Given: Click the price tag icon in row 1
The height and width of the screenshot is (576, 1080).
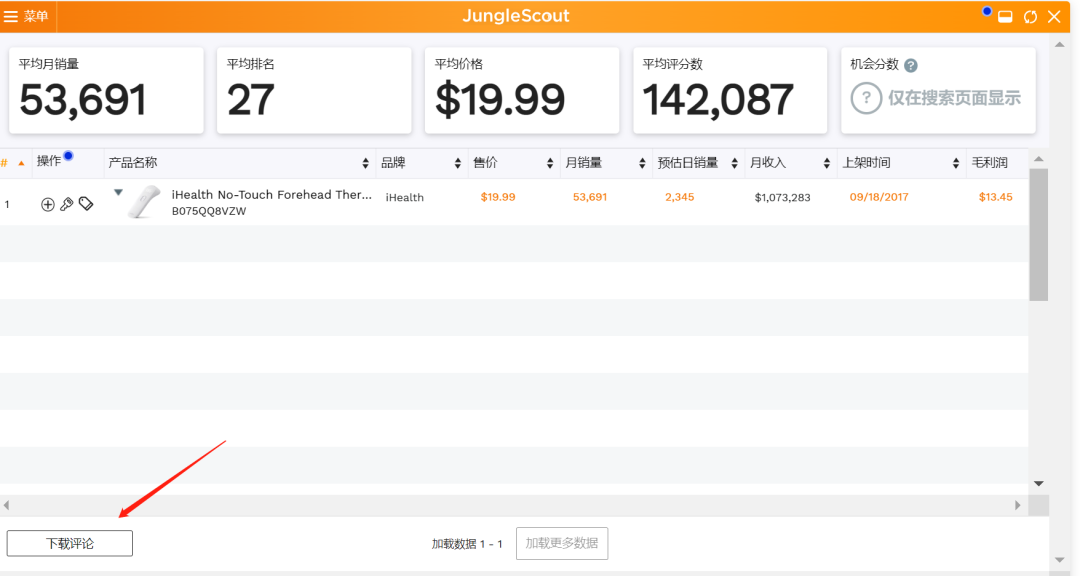Looking at the screenshot, I should [x=86, y=204].
